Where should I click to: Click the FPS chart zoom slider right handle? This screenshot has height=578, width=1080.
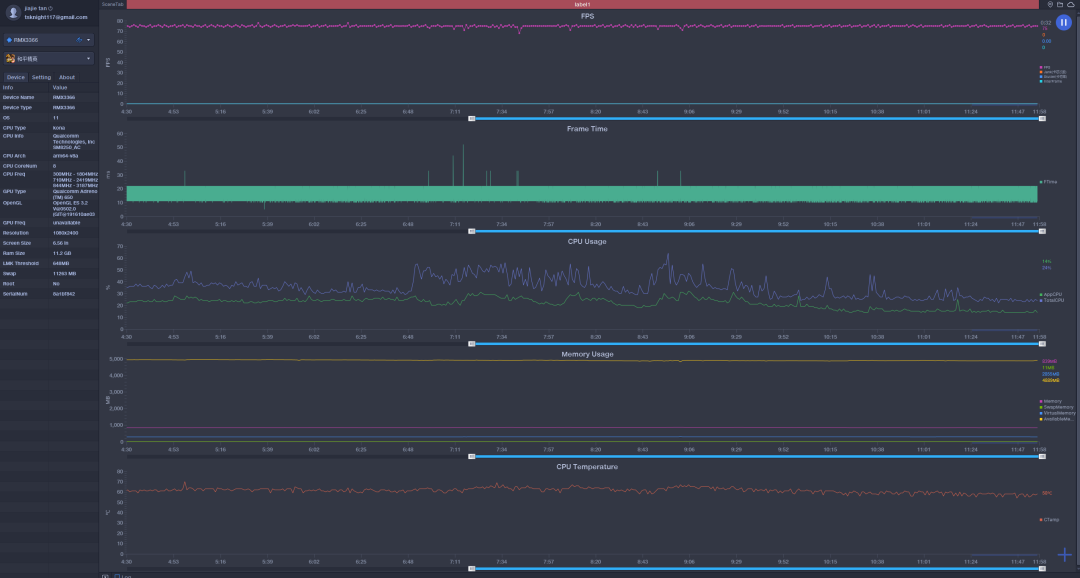1042,118
